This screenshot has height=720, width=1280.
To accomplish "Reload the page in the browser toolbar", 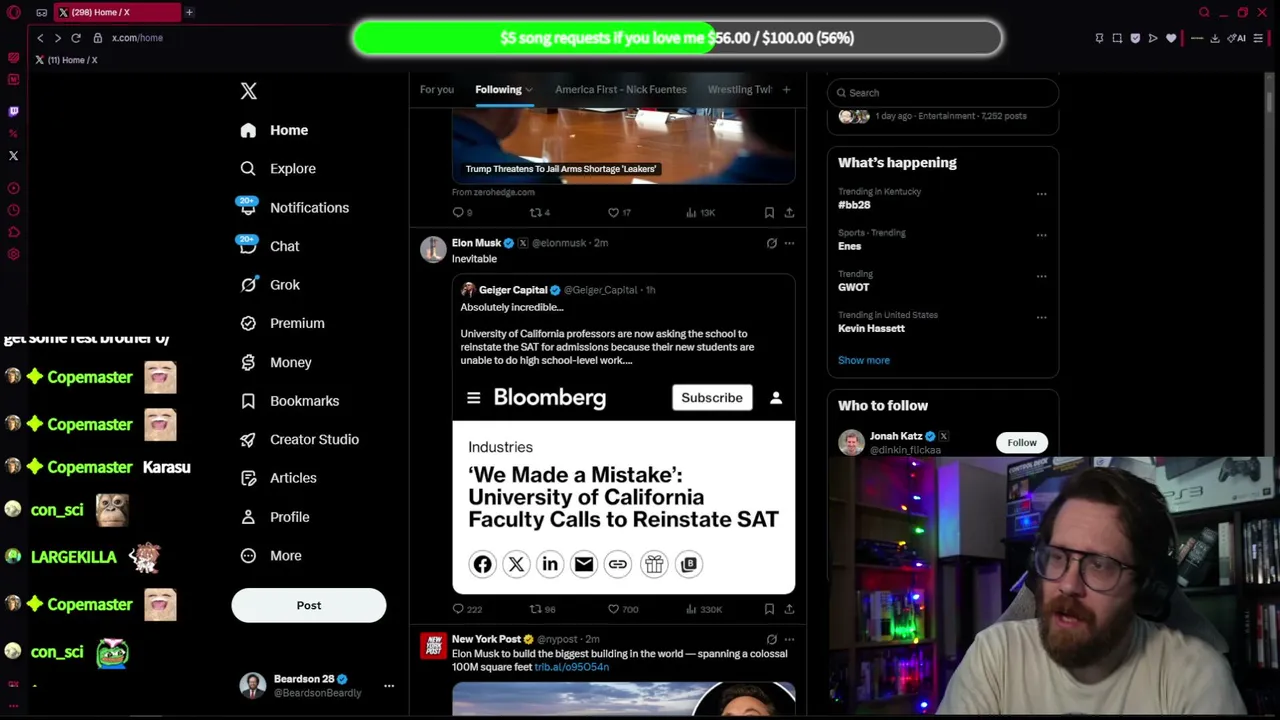I will click(75, 38).
